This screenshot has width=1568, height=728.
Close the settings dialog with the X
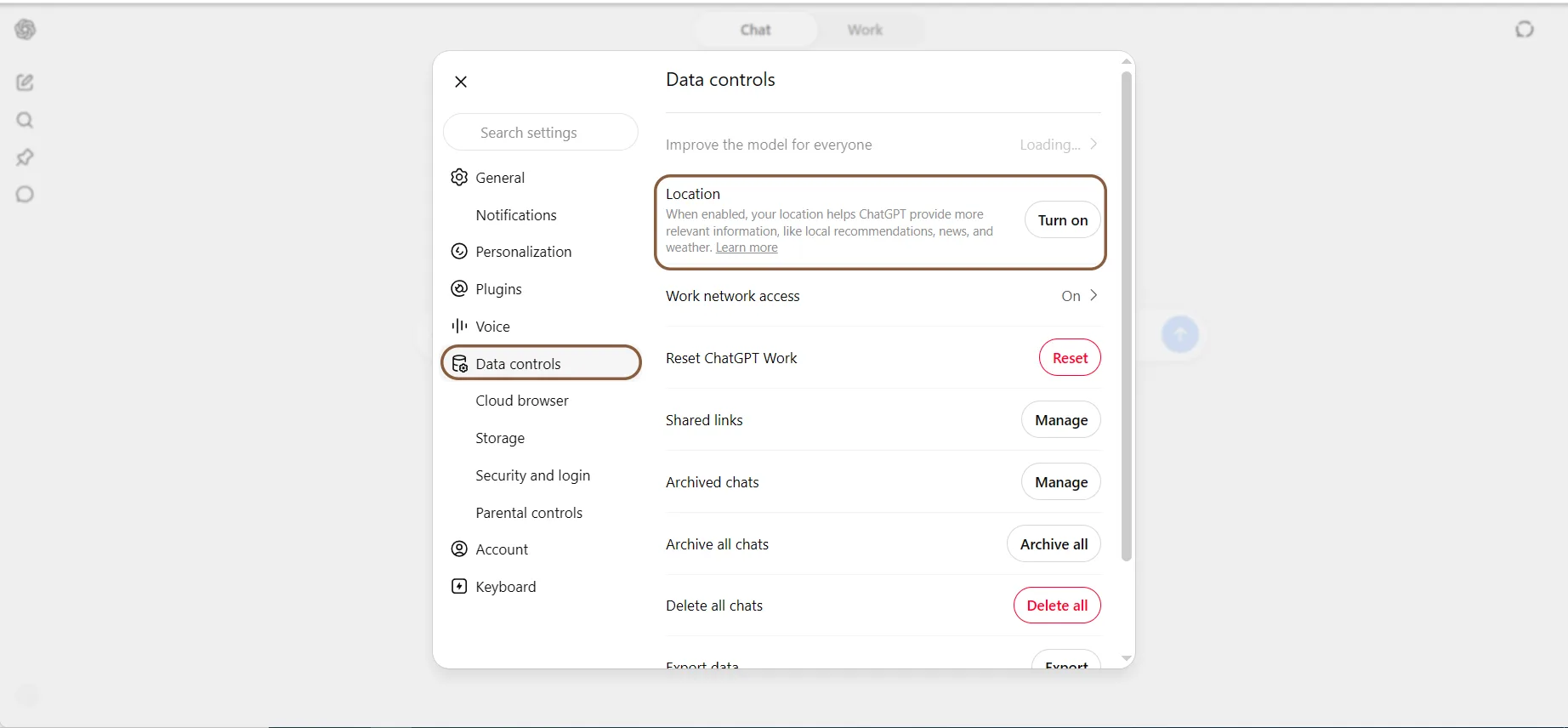point(461,82)
